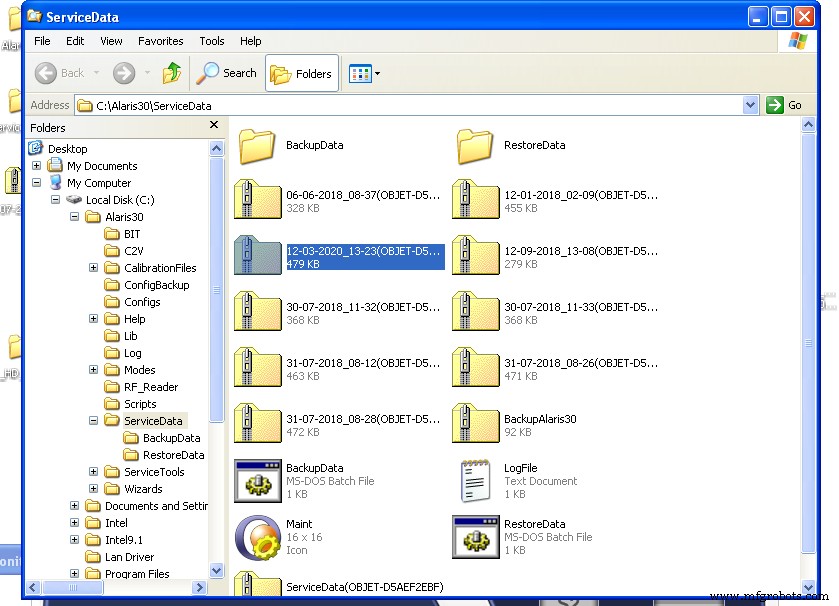The image size is (839, 606).
Task: Run the RestoreData MS-DOS batch file
Action: [475, 537]
